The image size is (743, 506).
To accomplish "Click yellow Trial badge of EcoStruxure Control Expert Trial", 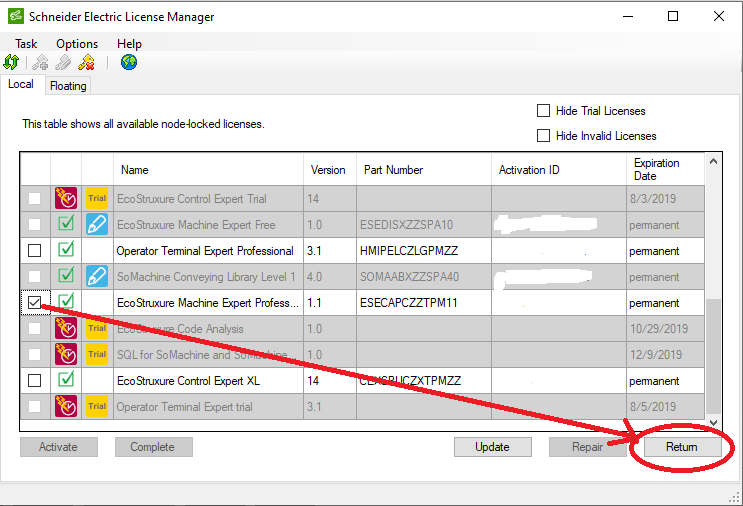I will 97,198.
